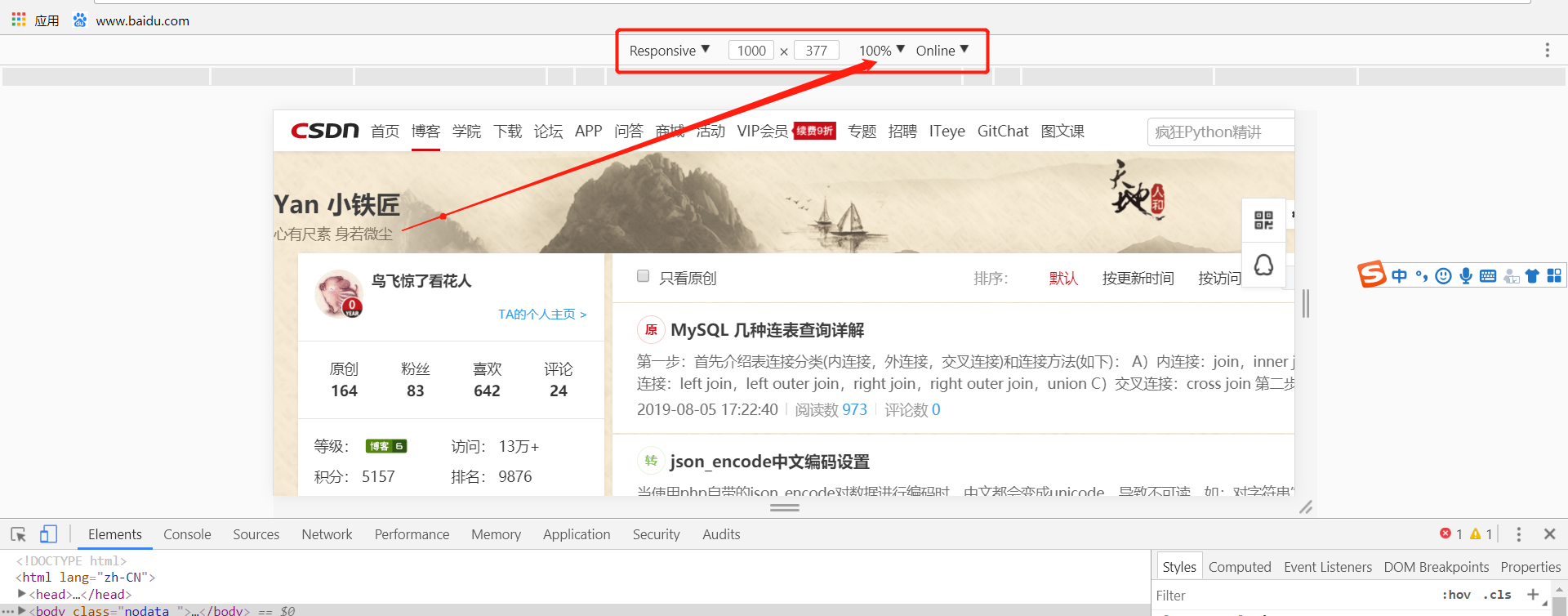Click the viewport corner resize handle
This screenshot has height=616, width=1568.
pyautogui.click(x=1306, y=507)
